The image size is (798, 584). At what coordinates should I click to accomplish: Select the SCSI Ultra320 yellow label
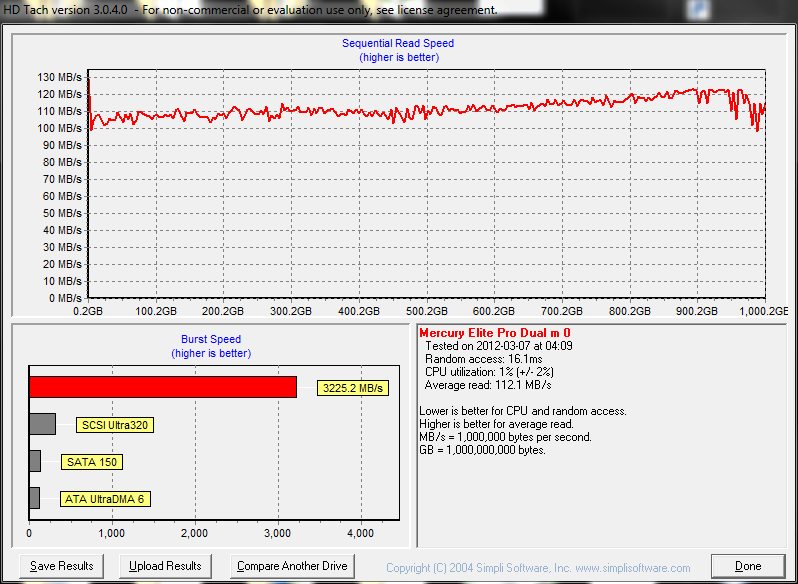[x=115, y=425]
